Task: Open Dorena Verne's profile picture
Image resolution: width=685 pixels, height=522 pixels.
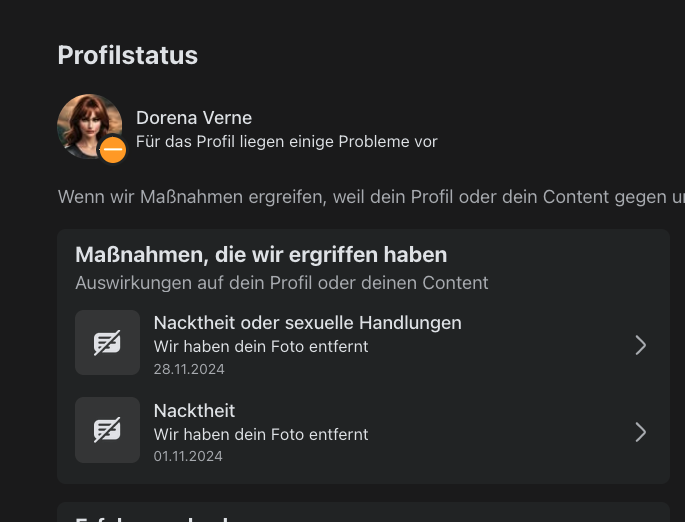Action: (x=85, y=122)
